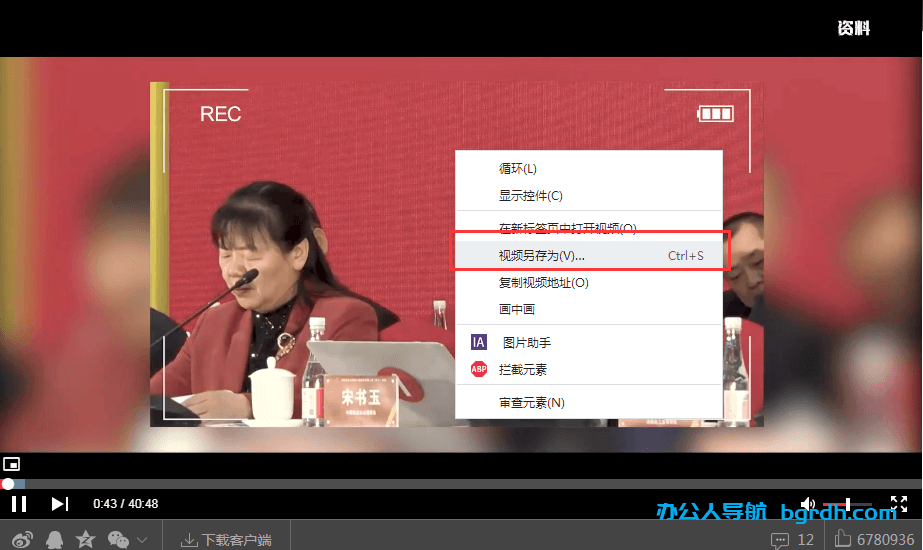This screenshot has height=550, width=923.
Task: Open picture-in-picture mini window icon
Action: (12, 464)
